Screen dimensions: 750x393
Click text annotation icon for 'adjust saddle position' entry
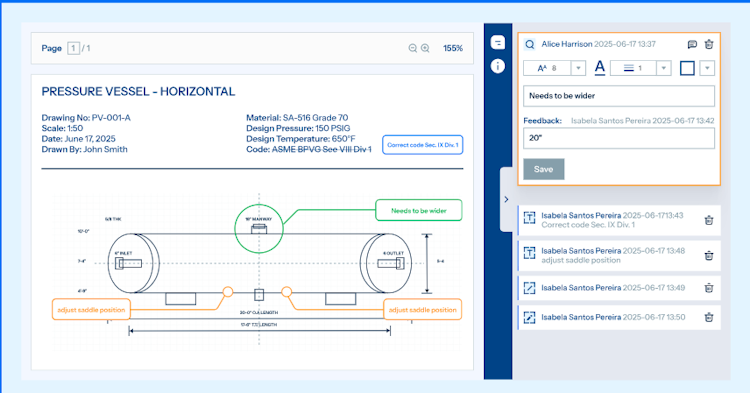(x=529, y=253)
